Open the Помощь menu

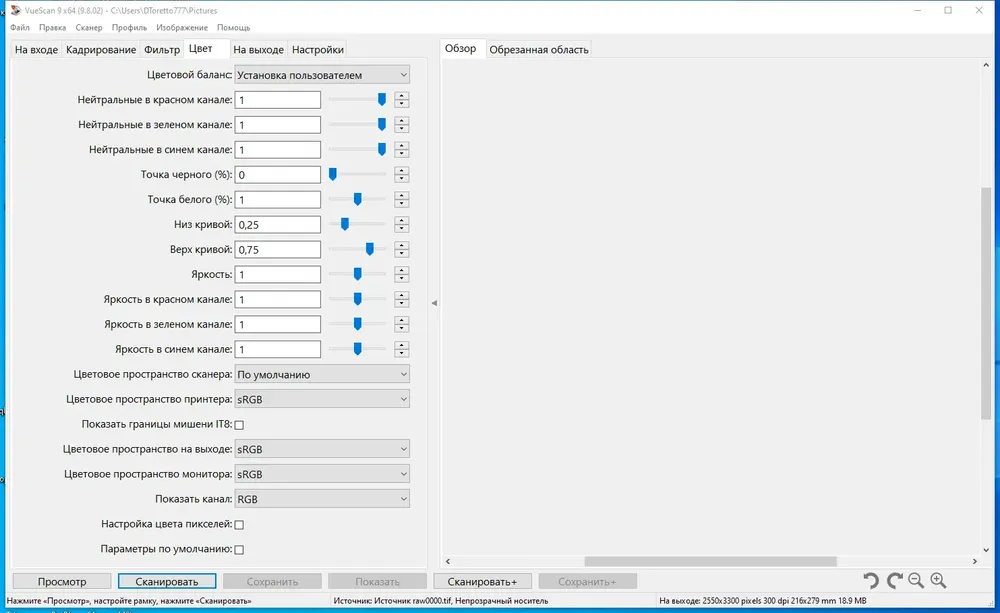click(x=233, y=27)
